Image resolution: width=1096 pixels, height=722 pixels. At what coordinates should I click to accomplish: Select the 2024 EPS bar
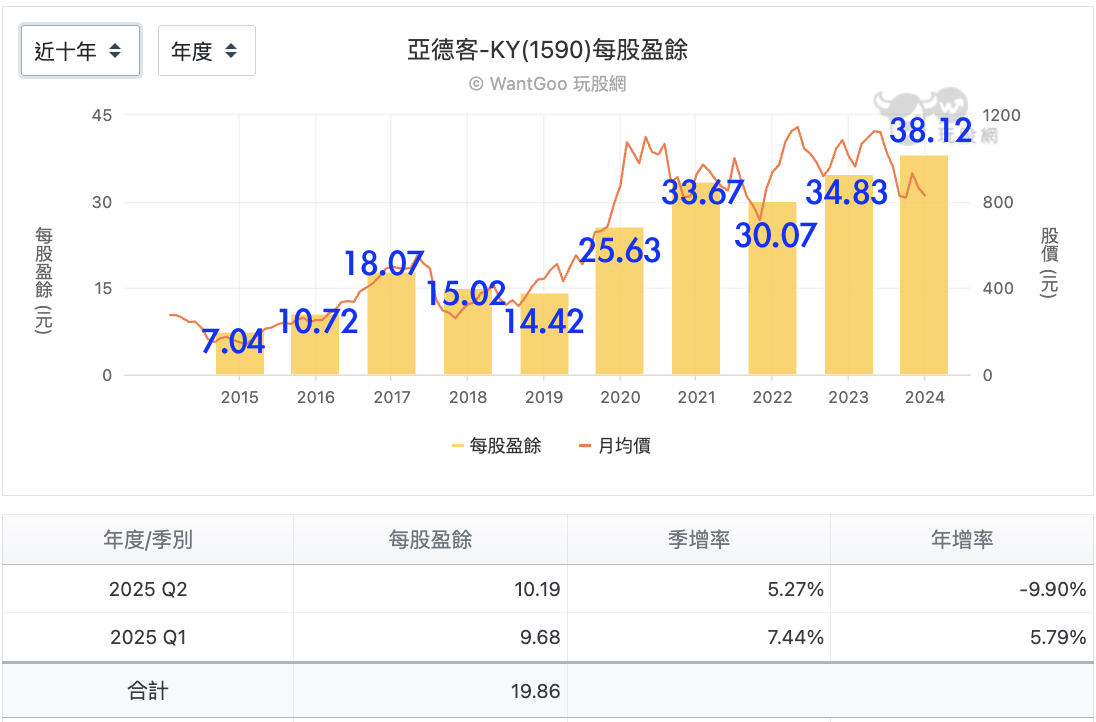pos(924,265)
